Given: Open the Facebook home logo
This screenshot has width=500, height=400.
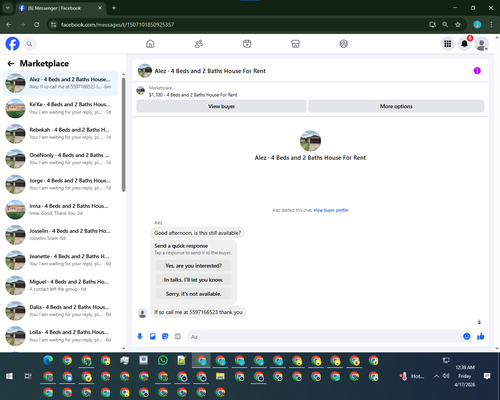Looking at the screenshot, I should coord(12,44).
